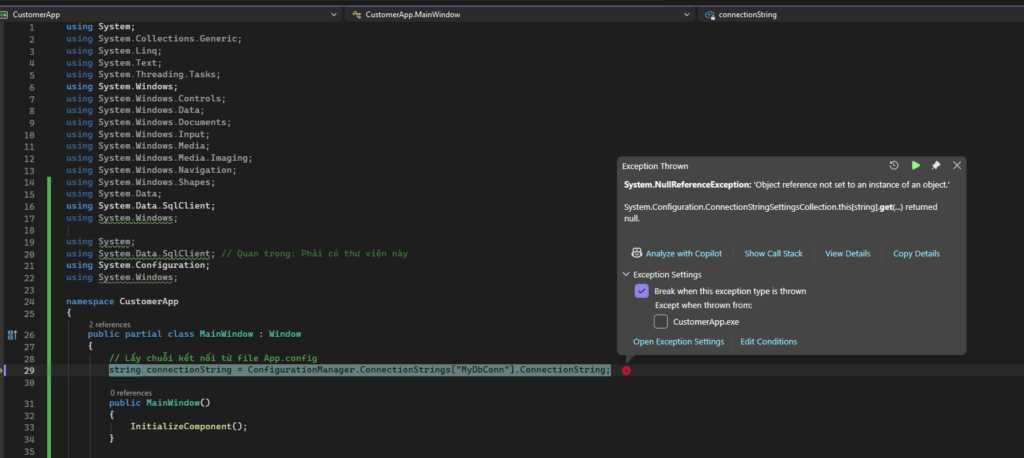Image resolution: width=1024 pixels, height=458 pixels.
Task: Click the connectionString member icon in navigation bar
Action: tap(709, 15)
